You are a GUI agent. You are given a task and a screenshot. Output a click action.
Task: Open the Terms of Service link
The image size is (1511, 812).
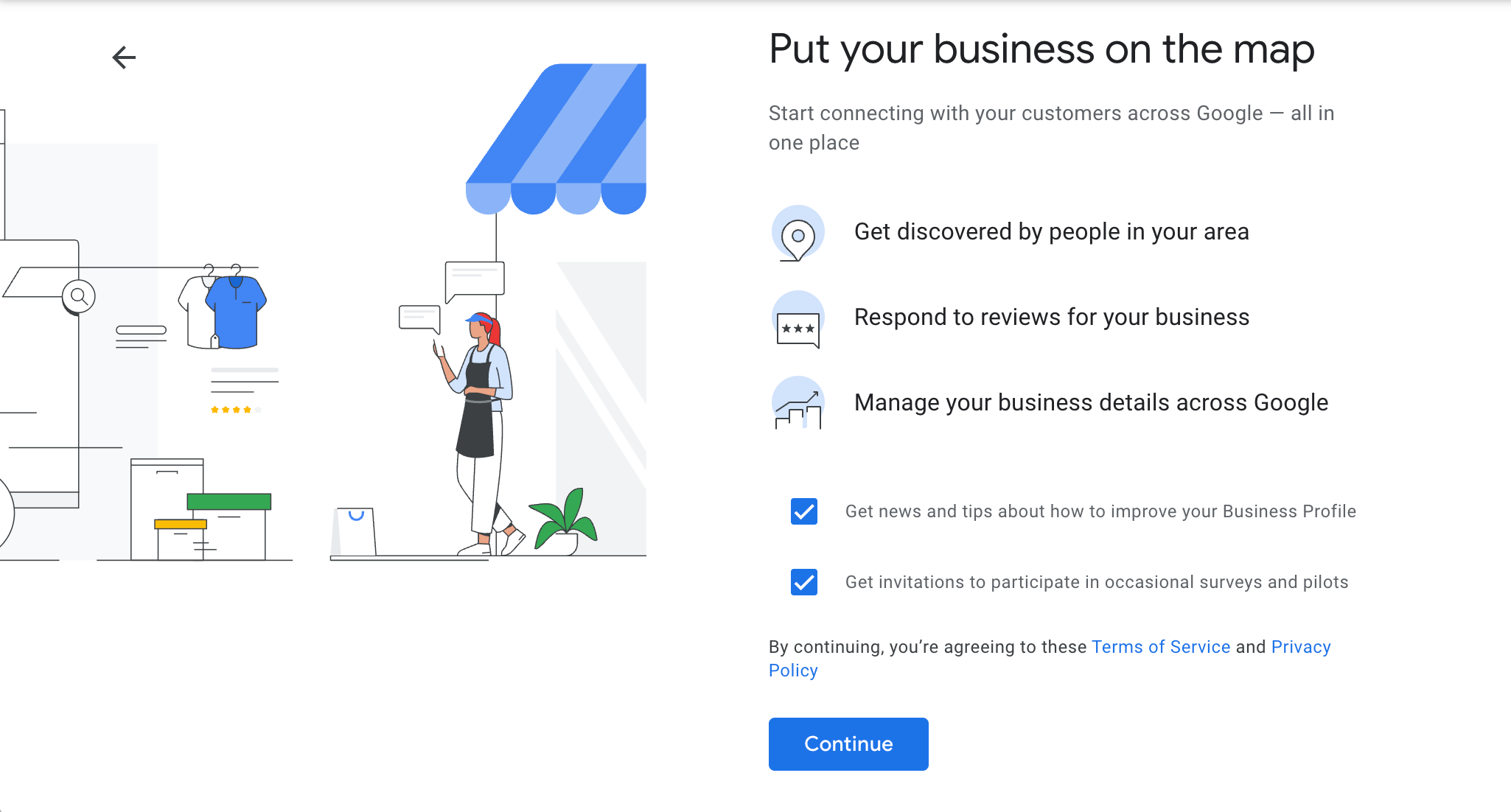[1160, 647]
